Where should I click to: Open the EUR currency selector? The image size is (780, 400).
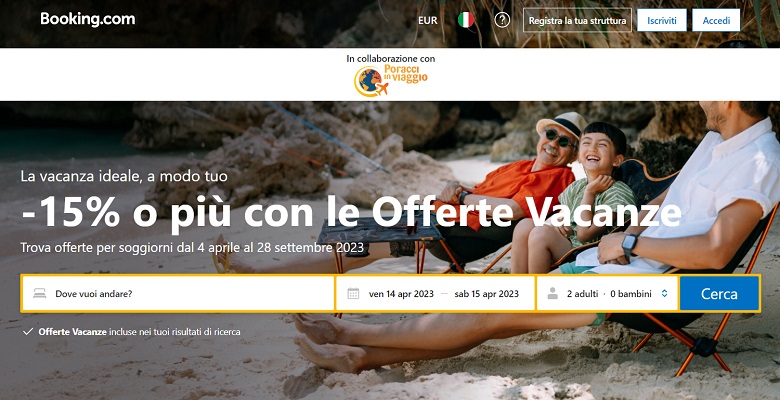[428, 20]
